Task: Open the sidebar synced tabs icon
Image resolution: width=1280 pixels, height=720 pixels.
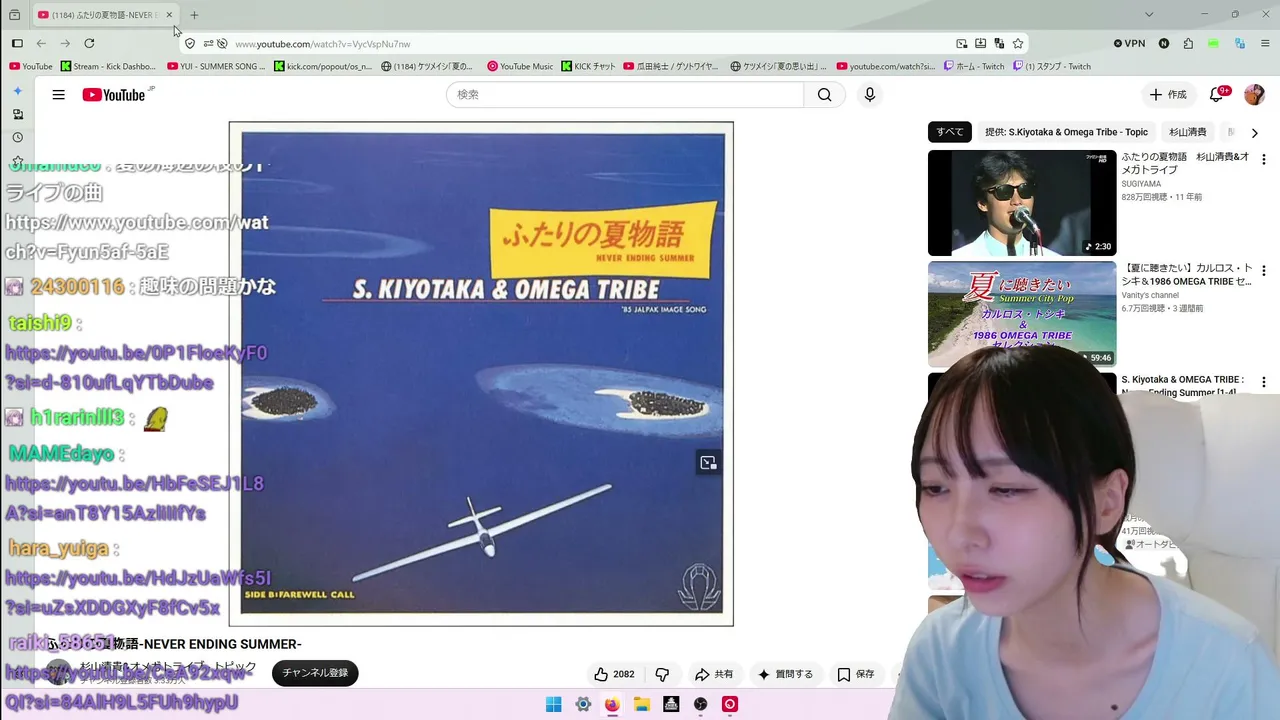Action: click(x=17, y=114)
